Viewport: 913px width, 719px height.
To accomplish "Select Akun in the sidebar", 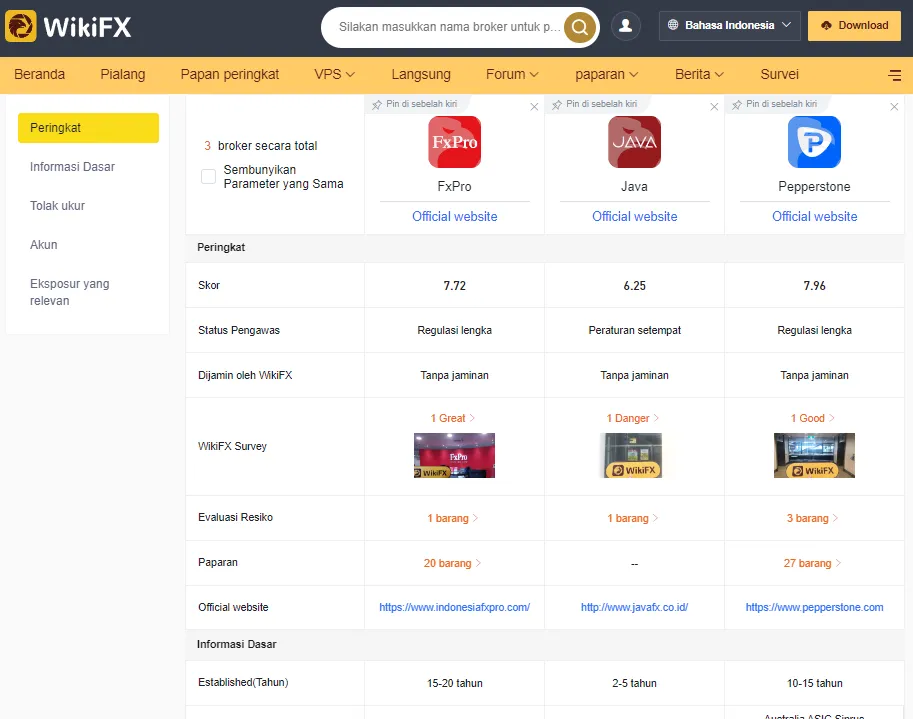I will 44,245.
